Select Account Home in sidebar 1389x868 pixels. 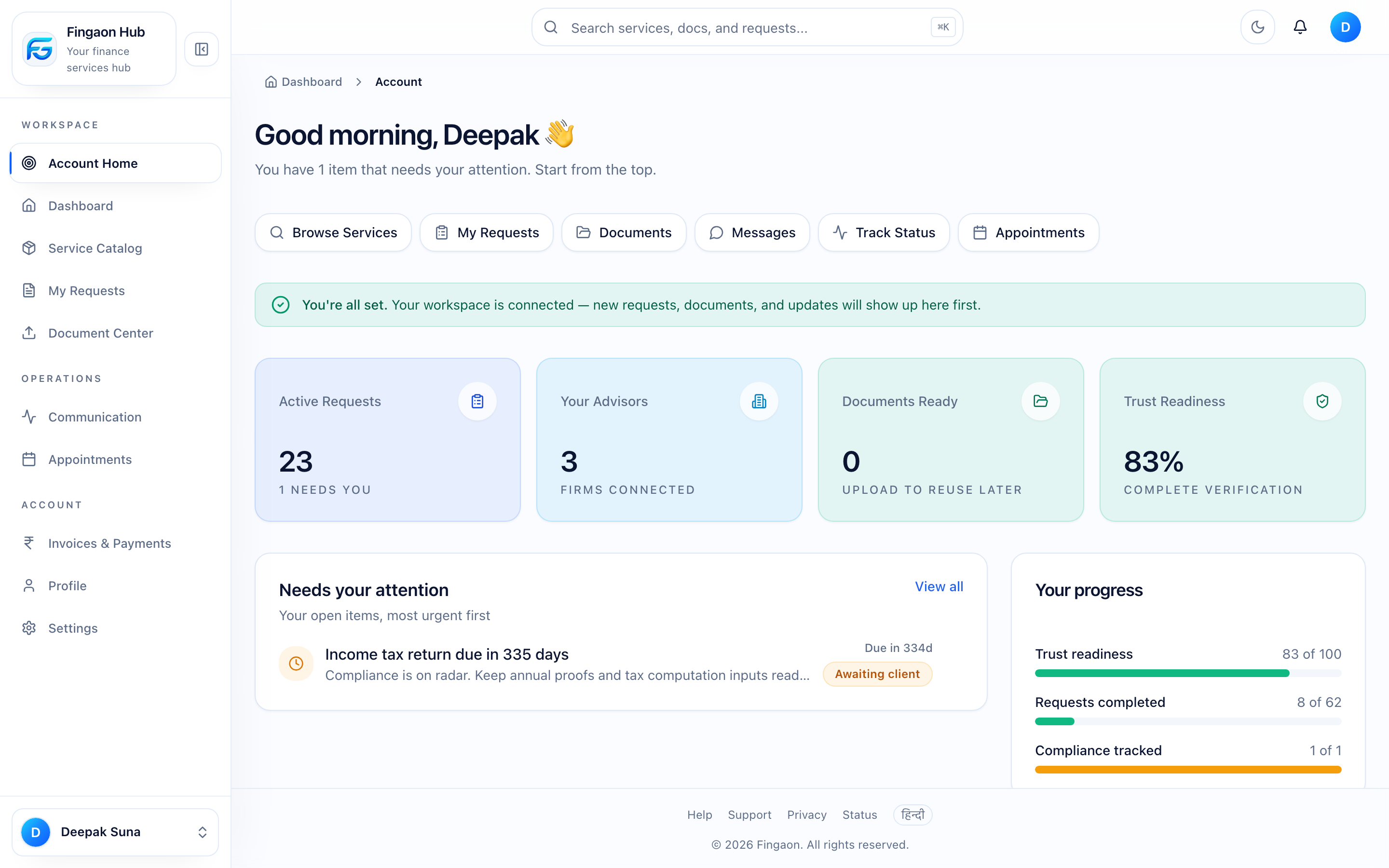(115, 163)
